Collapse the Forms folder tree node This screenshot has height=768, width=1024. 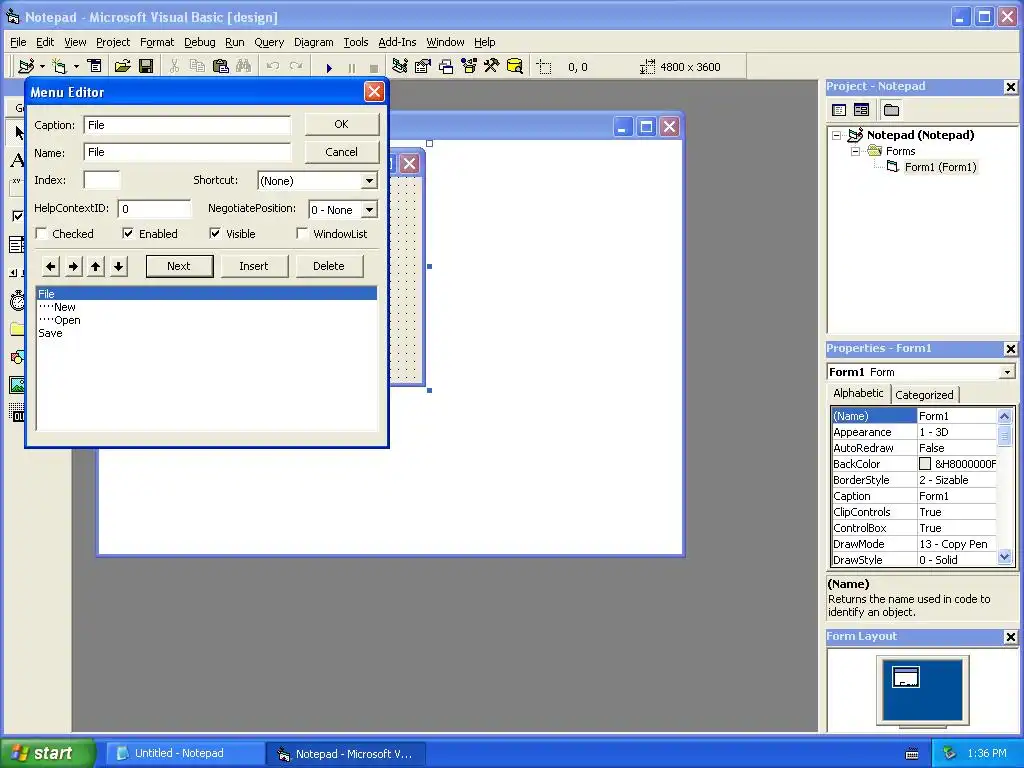pyautogui.click(x=856, y=152)
